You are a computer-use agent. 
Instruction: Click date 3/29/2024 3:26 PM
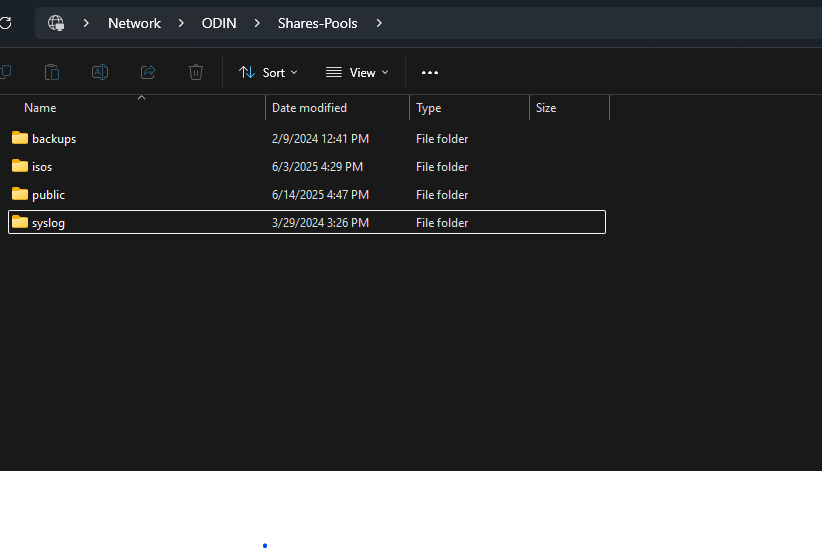(320, 223)
